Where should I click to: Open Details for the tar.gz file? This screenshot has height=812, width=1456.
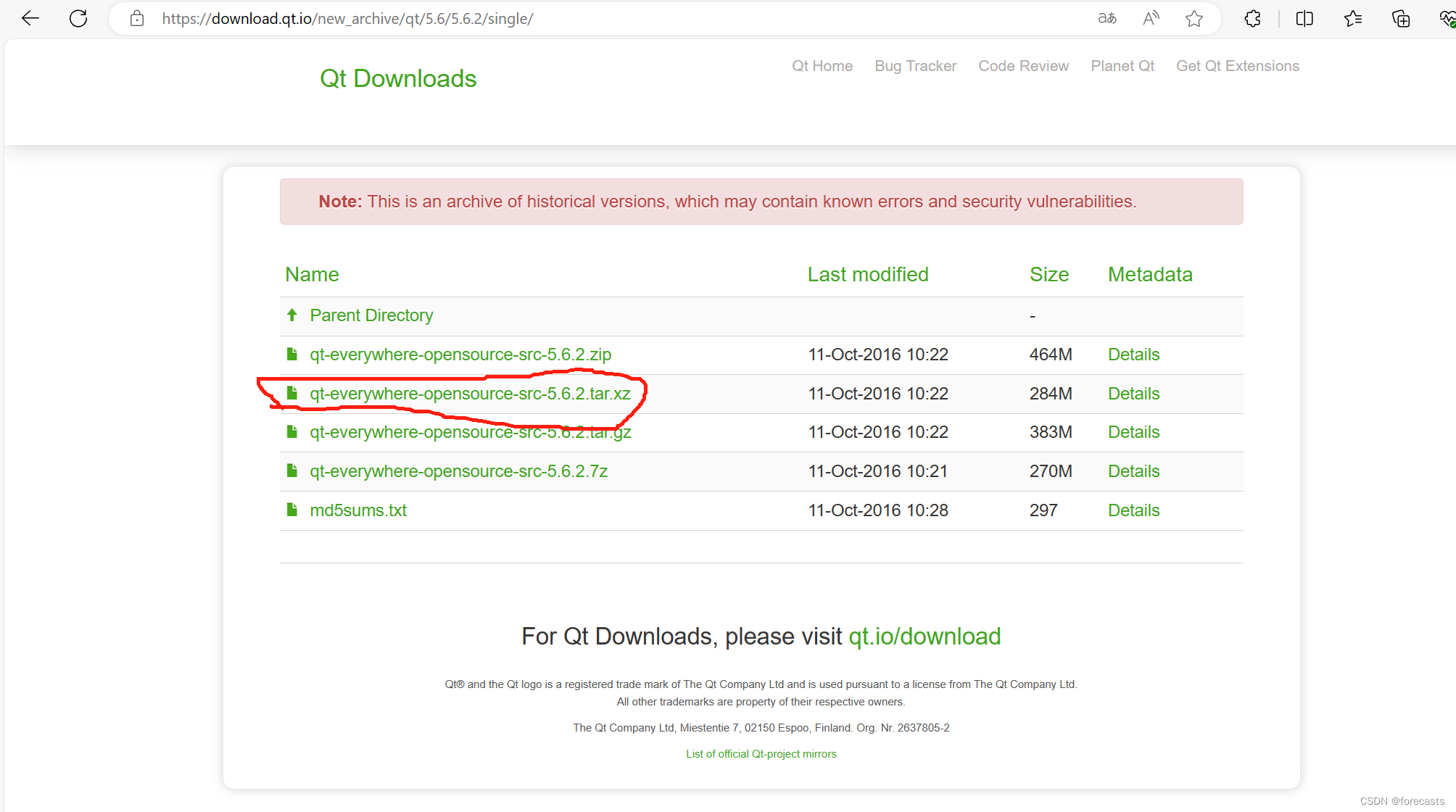tap(1133, 432)
